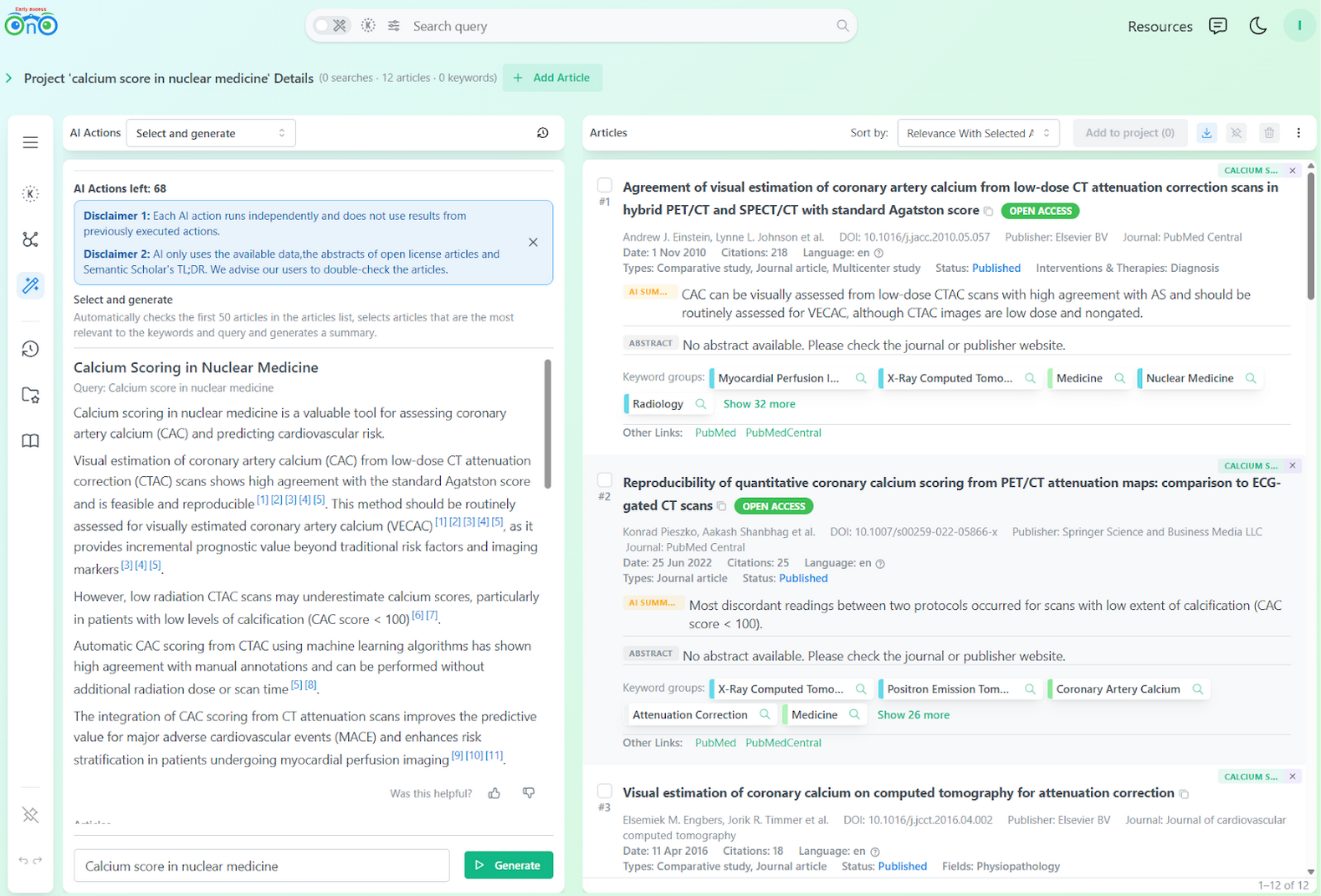Click the unpin articles toolbar icon
Image resolution: width=1321 pixels, height=896 pixels.
coord(1237,133)
